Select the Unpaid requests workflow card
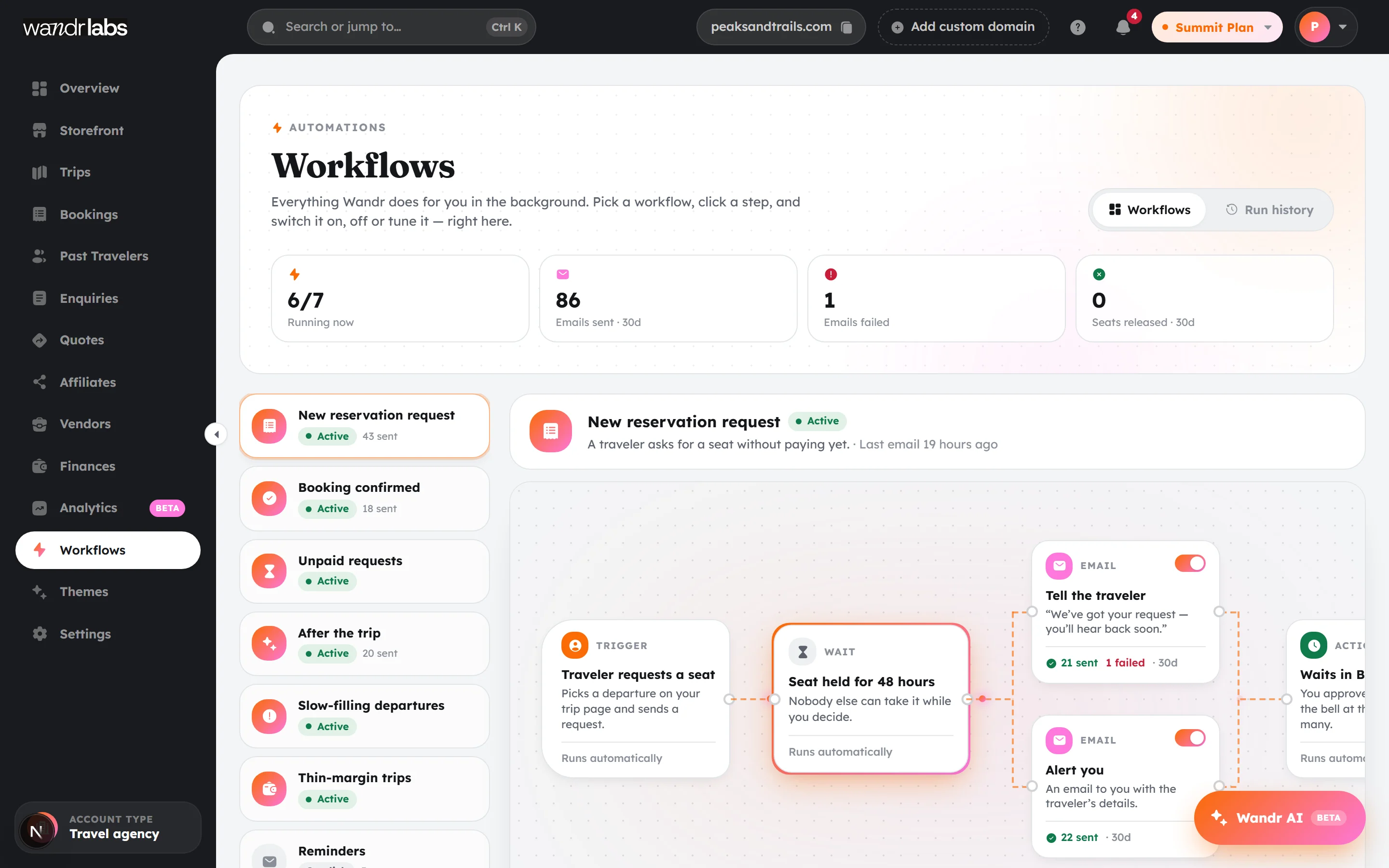 [x=364, y=571]
